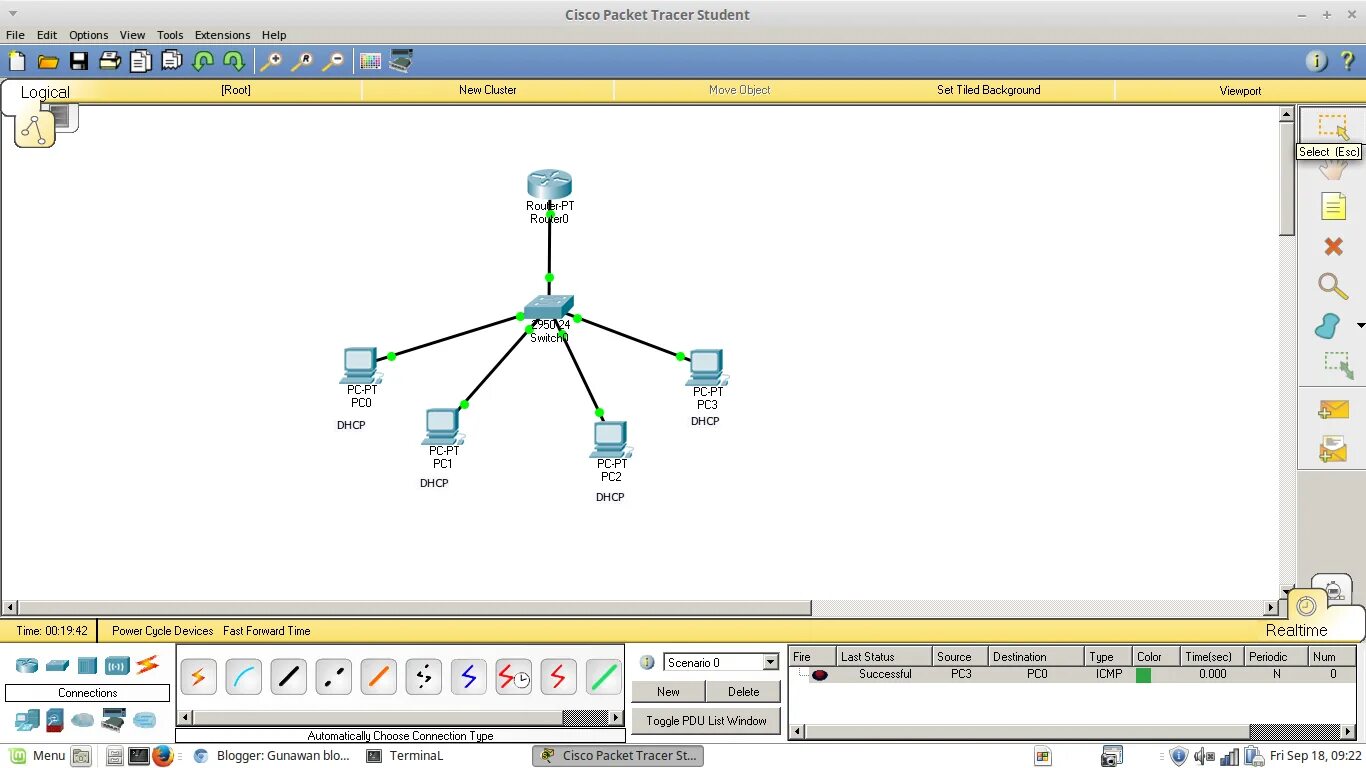1366x768 pixels.
Task: Choose Connections lightning category
Action: pyautogui.click(x=148, y=664)
